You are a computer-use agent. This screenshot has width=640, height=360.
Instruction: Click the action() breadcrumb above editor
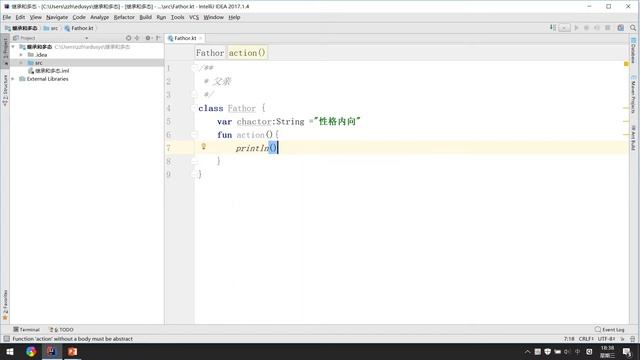point(247,53)
